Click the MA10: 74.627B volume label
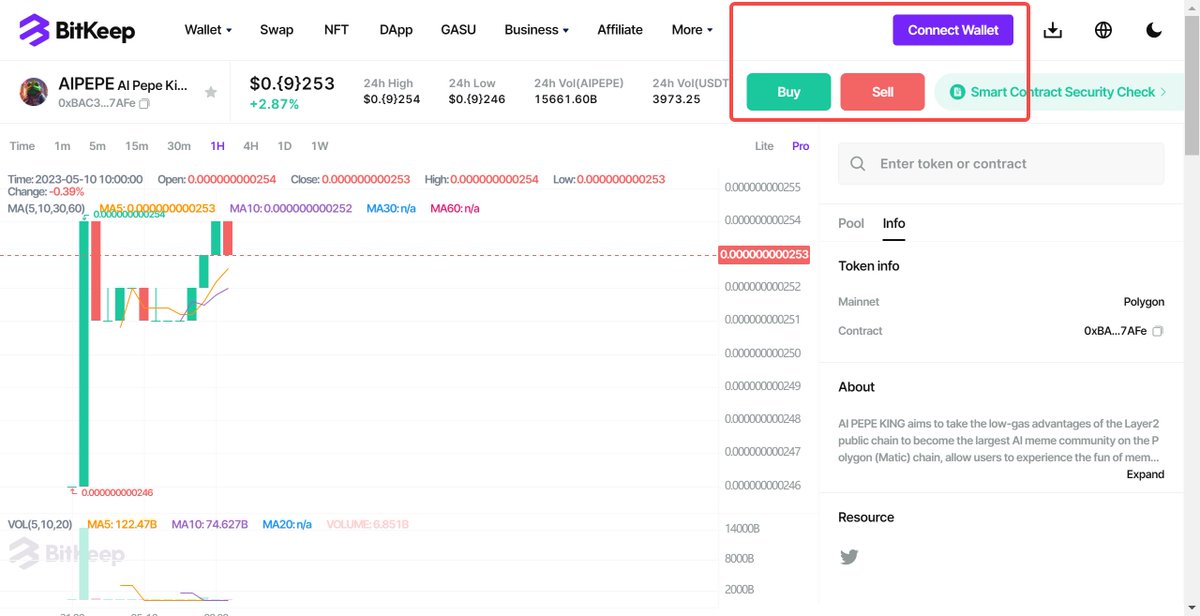This screenshot has width=1200, height=616. [209, 524]
